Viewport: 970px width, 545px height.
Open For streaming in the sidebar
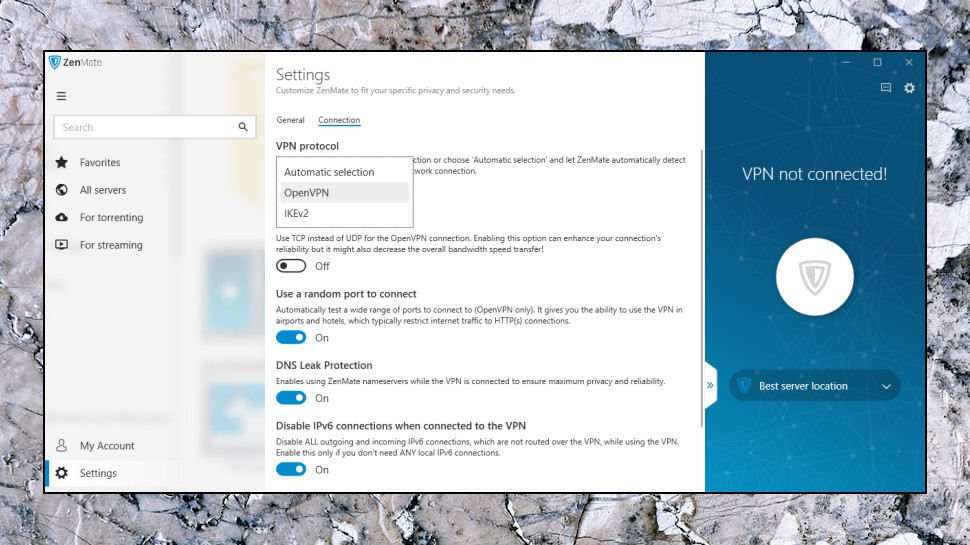[111, 245]
